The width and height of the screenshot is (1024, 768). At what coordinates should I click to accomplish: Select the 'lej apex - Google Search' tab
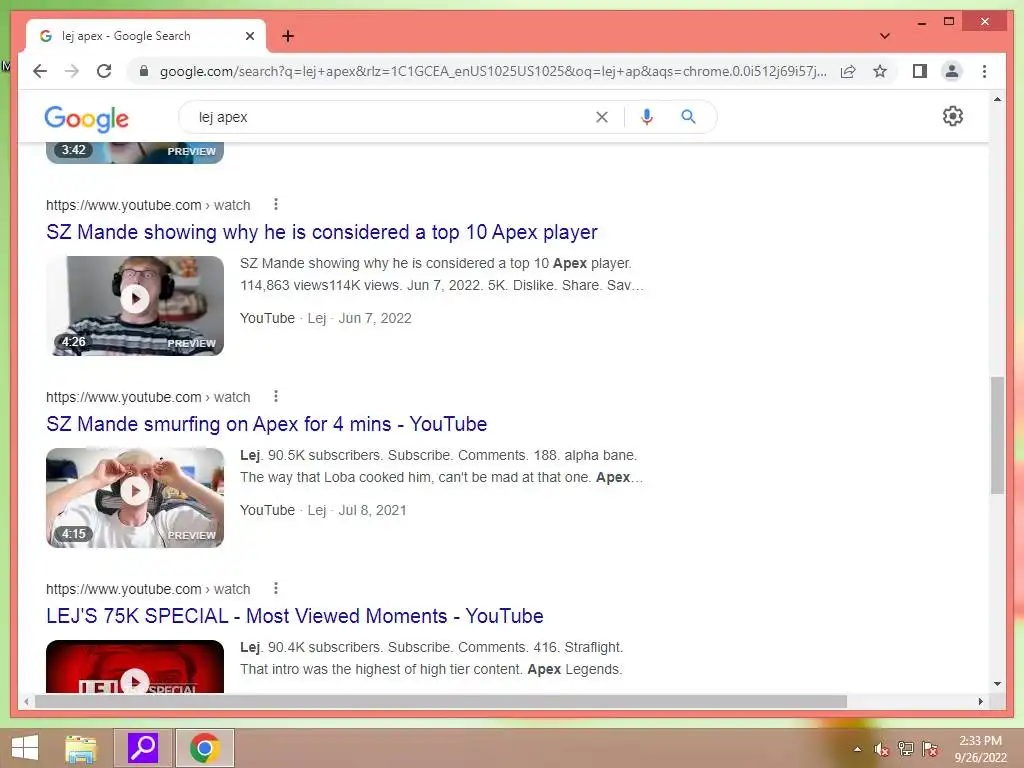(x=146, y=36)
